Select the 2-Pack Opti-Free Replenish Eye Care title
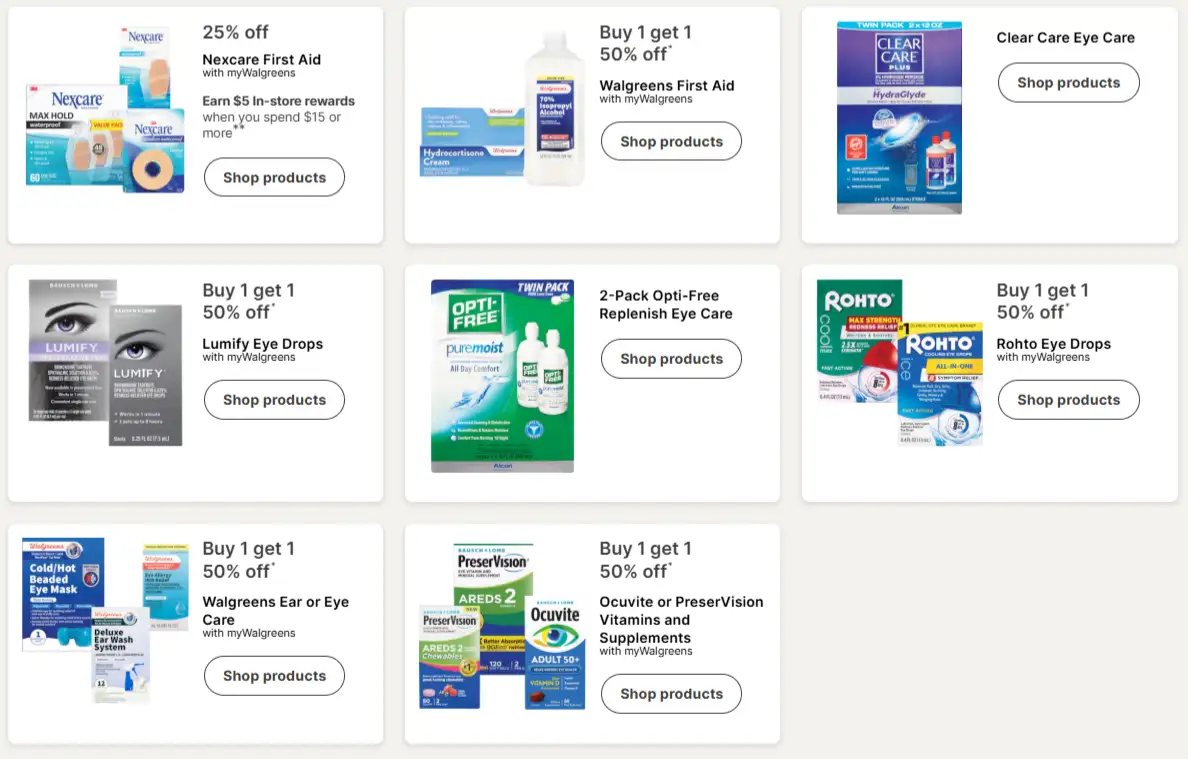Viewport: 1188px width, 759px height. pos(665,304)
